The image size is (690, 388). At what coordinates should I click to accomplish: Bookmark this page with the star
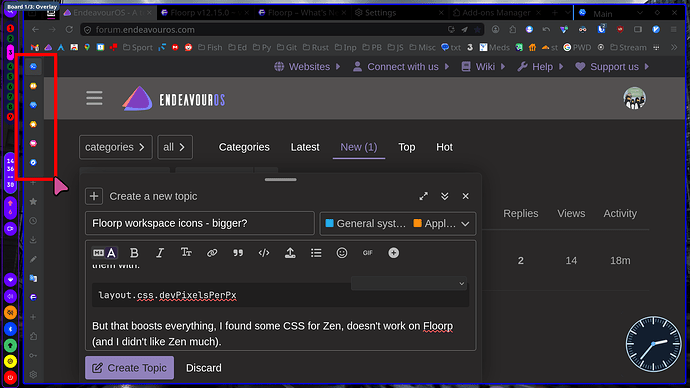[x=477, y=29]
